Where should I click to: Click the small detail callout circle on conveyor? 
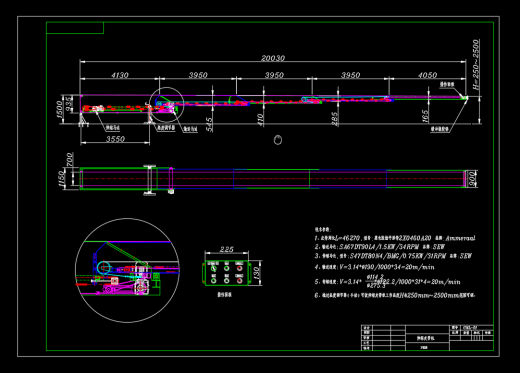[166, 105]
